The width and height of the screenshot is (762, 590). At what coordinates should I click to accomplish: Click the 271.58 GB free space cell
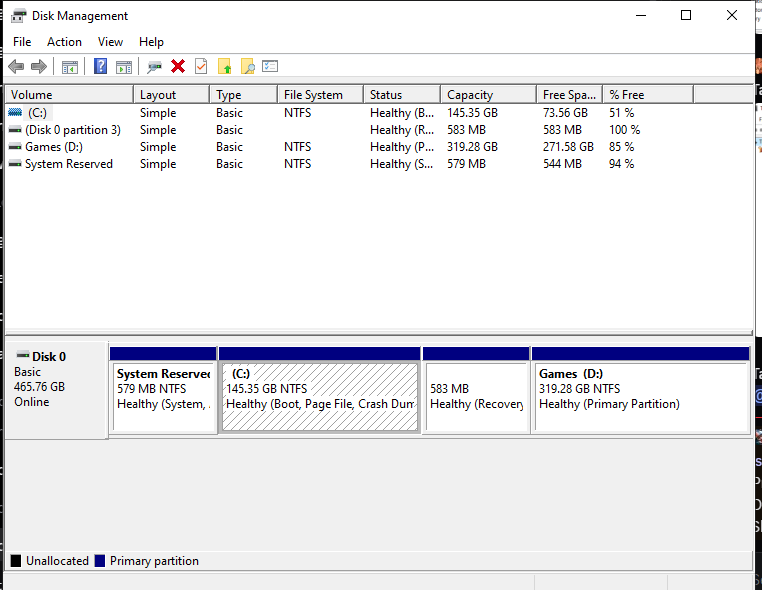(x=568, y=147)
